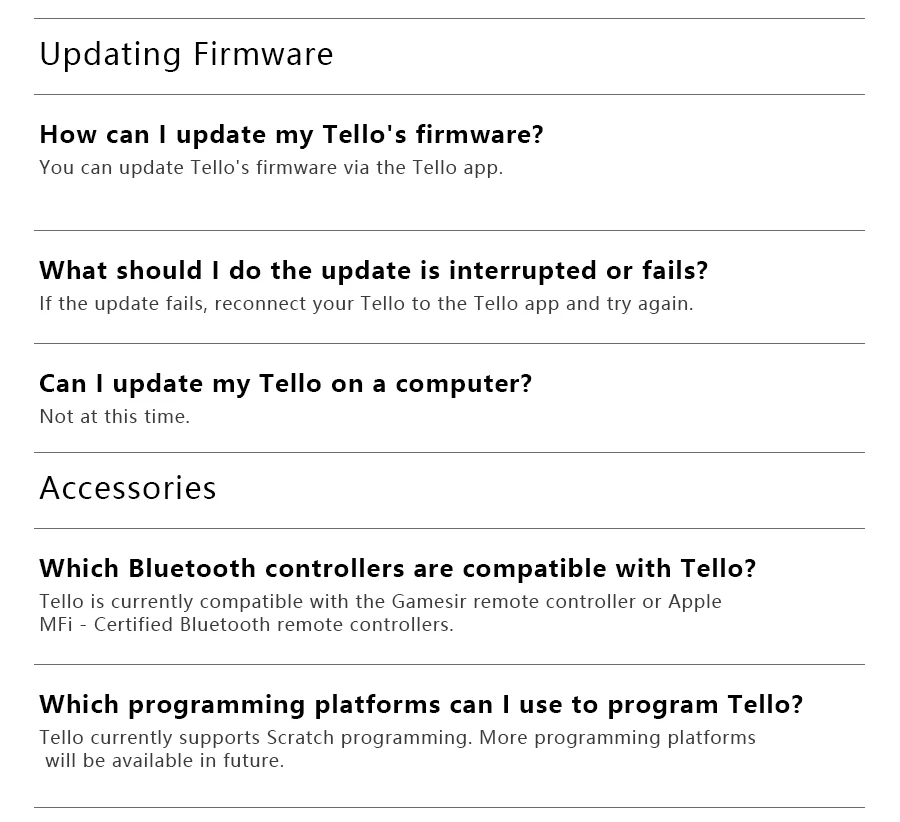Screen dimensions: 900x822
Task: Expand "How can I update my Tello's firmware?" question
Action: pos(291,134)
